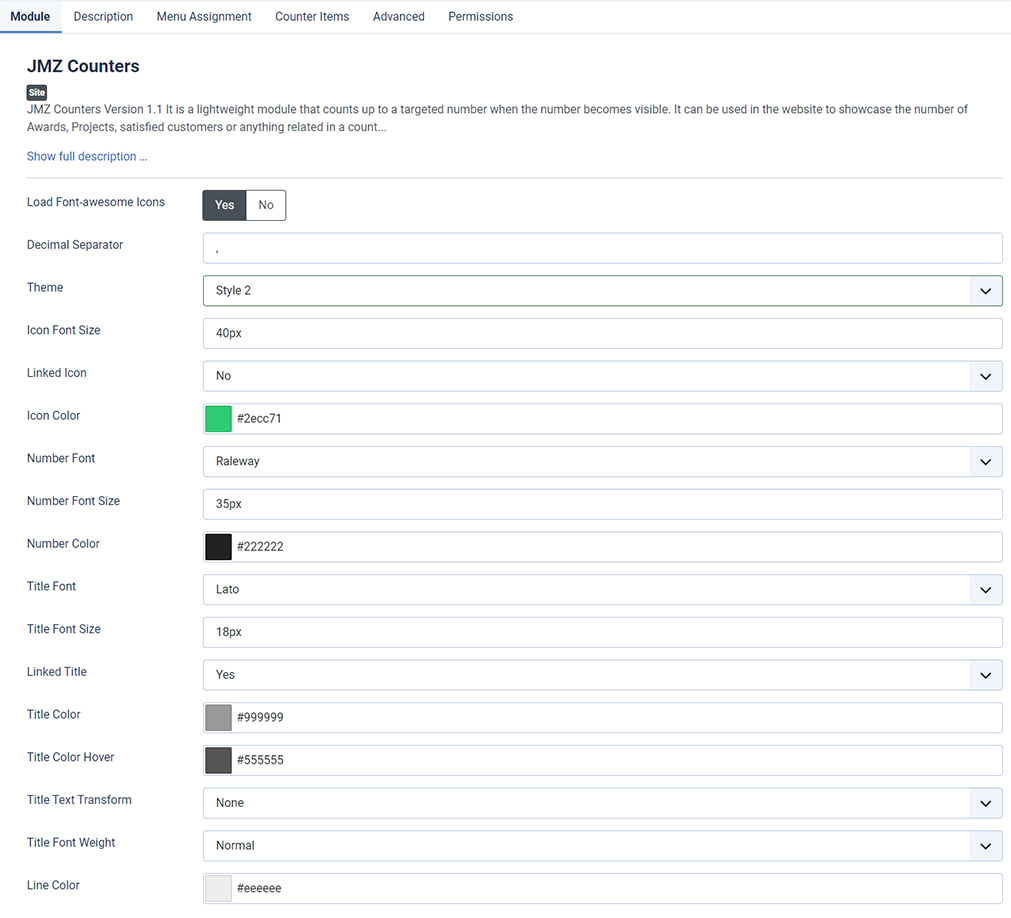Open the Advanced tab
1011x918 pixels.
[398, 17]
